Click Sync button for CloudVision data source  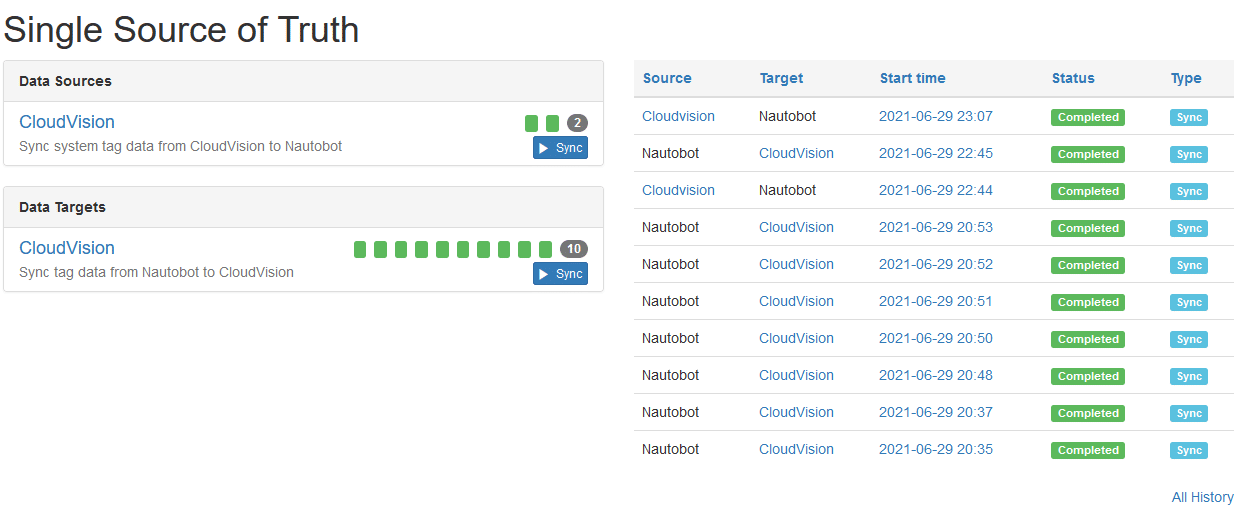(x=560, y=148)
